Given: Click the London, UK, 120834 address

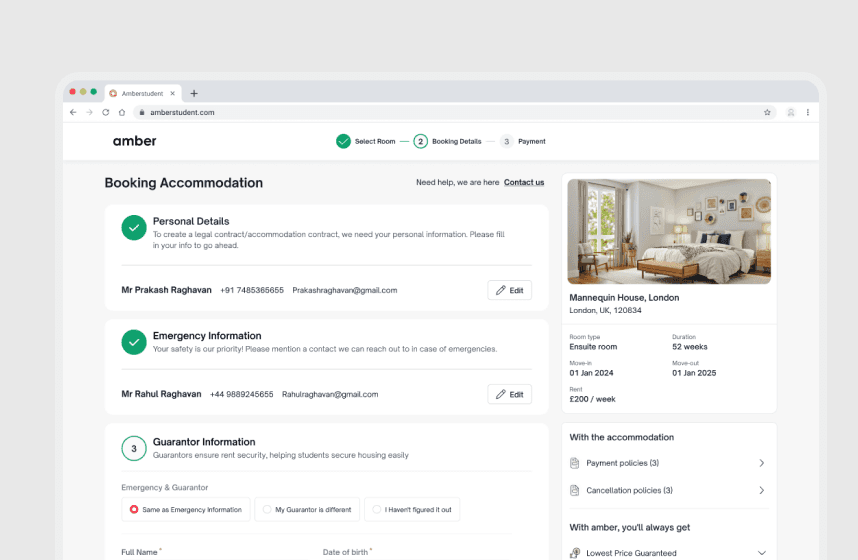Looking at the screenshot, I should 605,310.
